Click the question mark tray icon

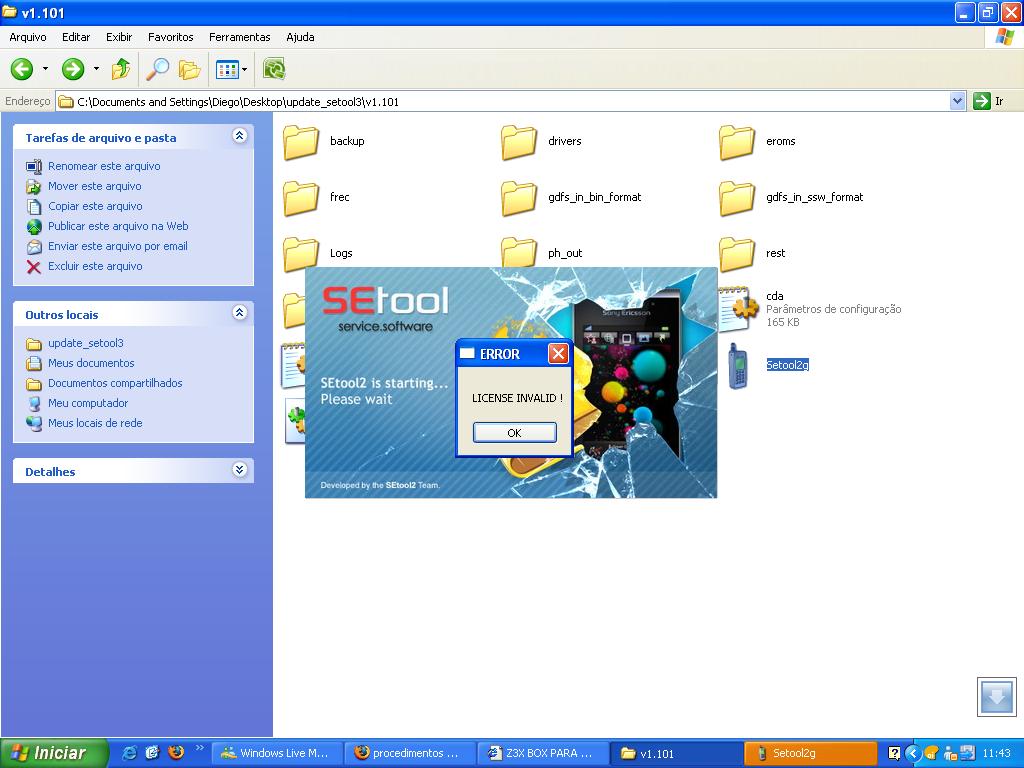click(x=894, y=753)
